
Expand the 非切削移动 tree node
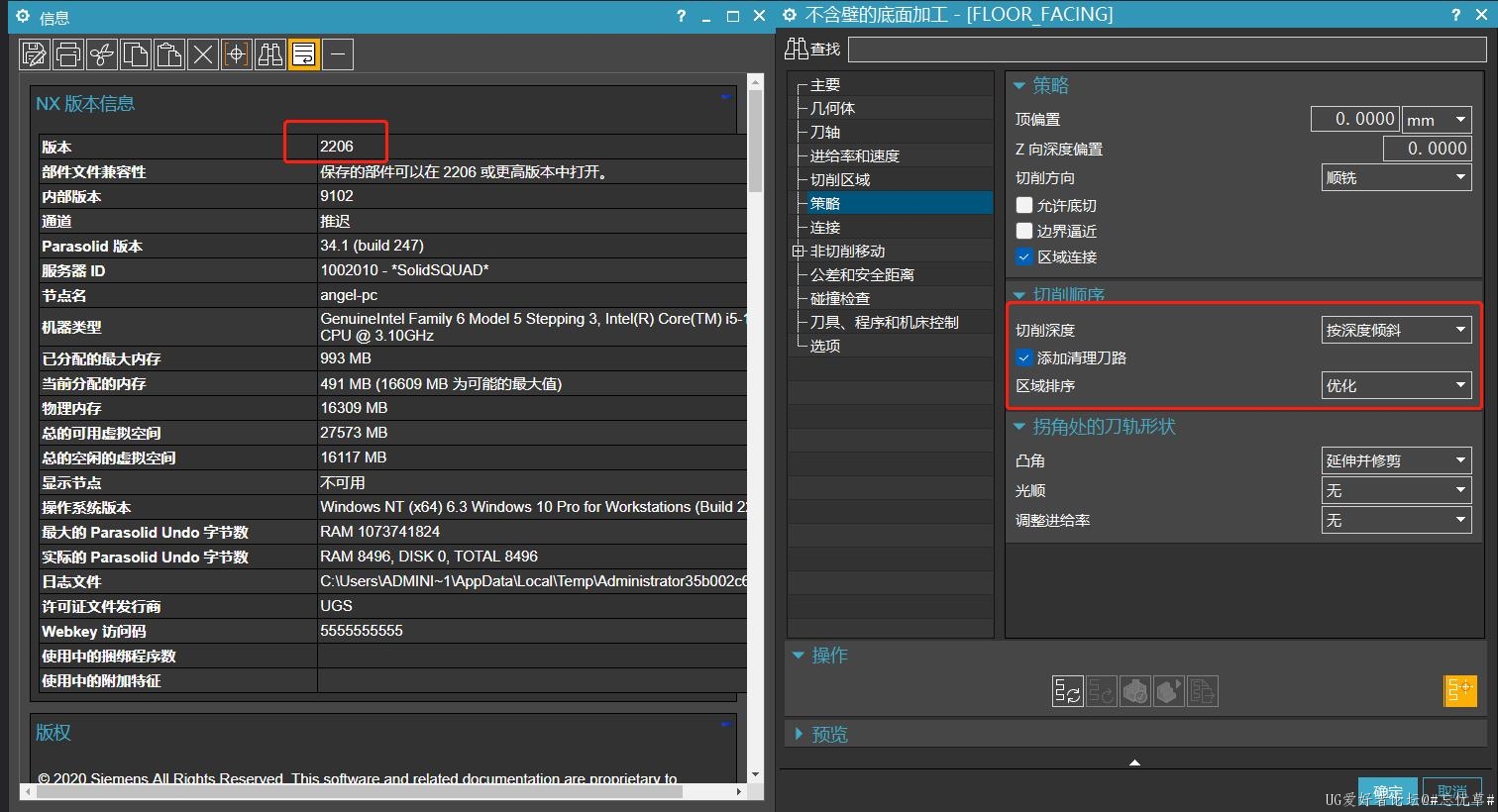pos(799,252)
